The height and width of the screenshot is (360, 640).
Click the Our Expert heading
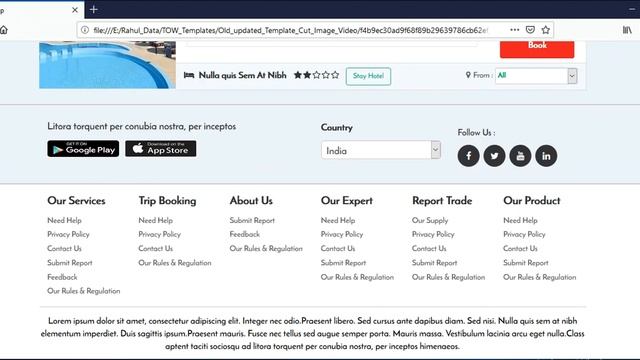pyautogui.click(x=347, y=201)
